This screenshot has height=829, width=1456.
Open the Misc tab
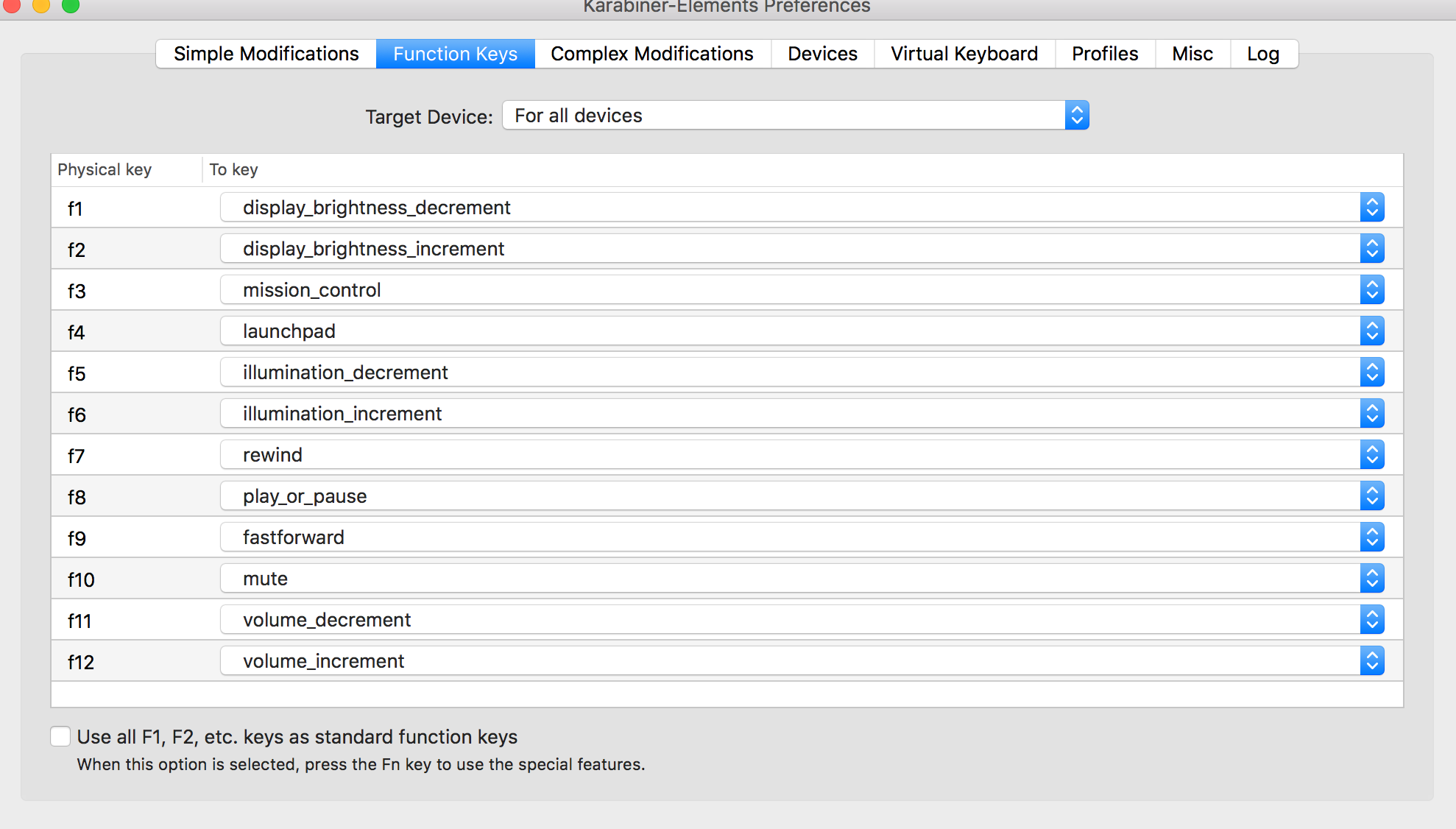1192,54
